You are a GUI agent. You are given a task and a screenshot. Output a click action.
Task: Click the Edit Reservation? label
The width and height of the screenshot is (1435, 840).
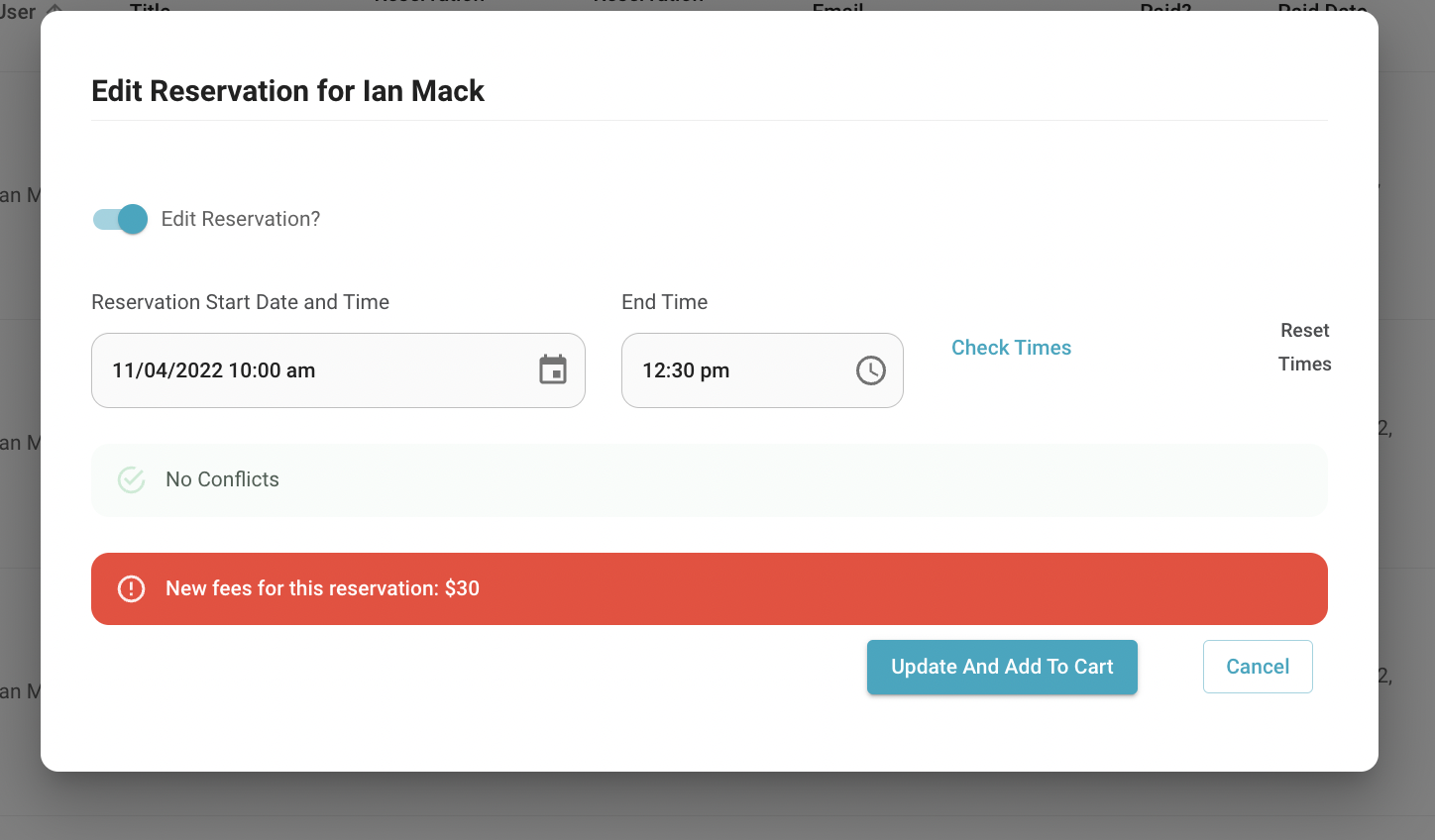point(241,219)
